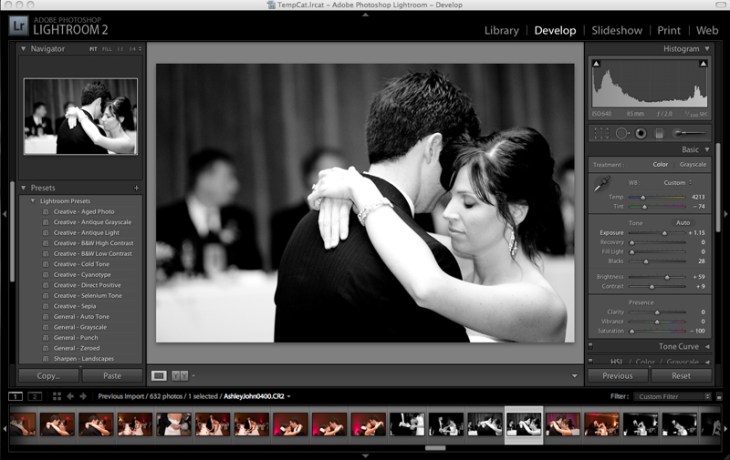Click the Previous button
The height and width of the screenshot is (460, 730).
click(617, 376)
